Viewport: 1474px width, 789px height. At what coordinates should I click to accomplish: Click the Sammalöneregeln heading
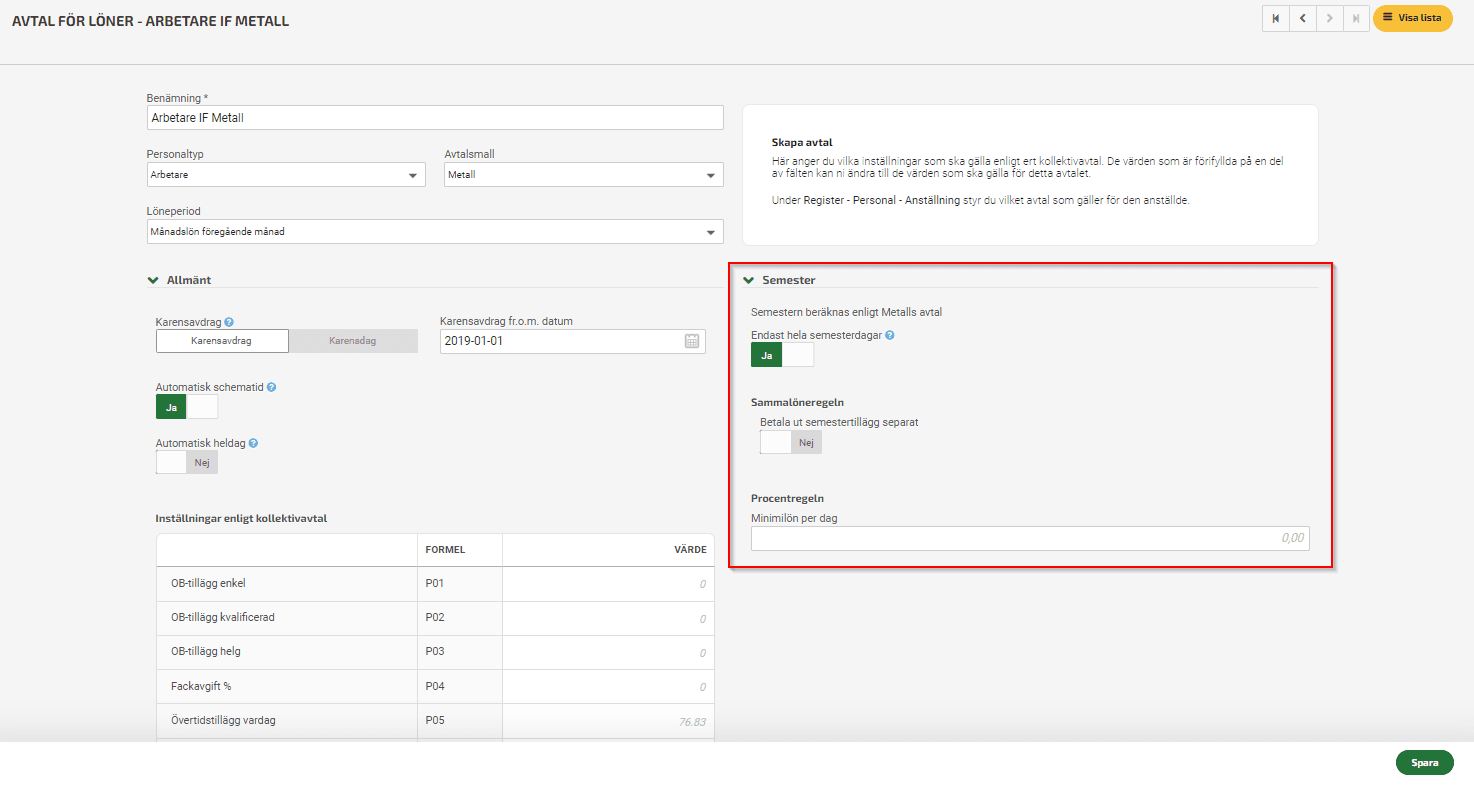click(797, 402)
